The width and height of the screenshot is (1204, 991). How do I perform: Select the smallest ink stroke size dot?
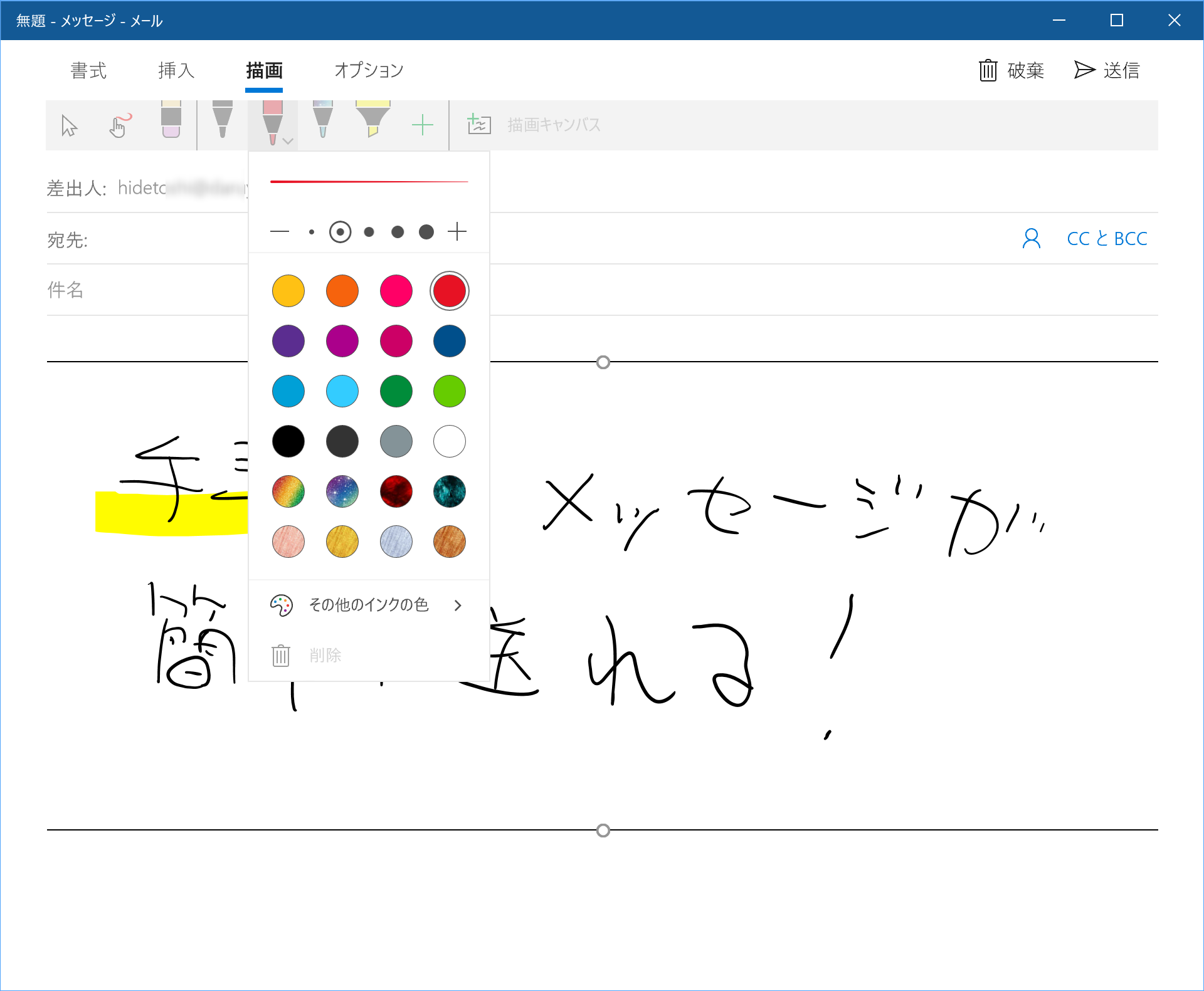click(311, 231)
